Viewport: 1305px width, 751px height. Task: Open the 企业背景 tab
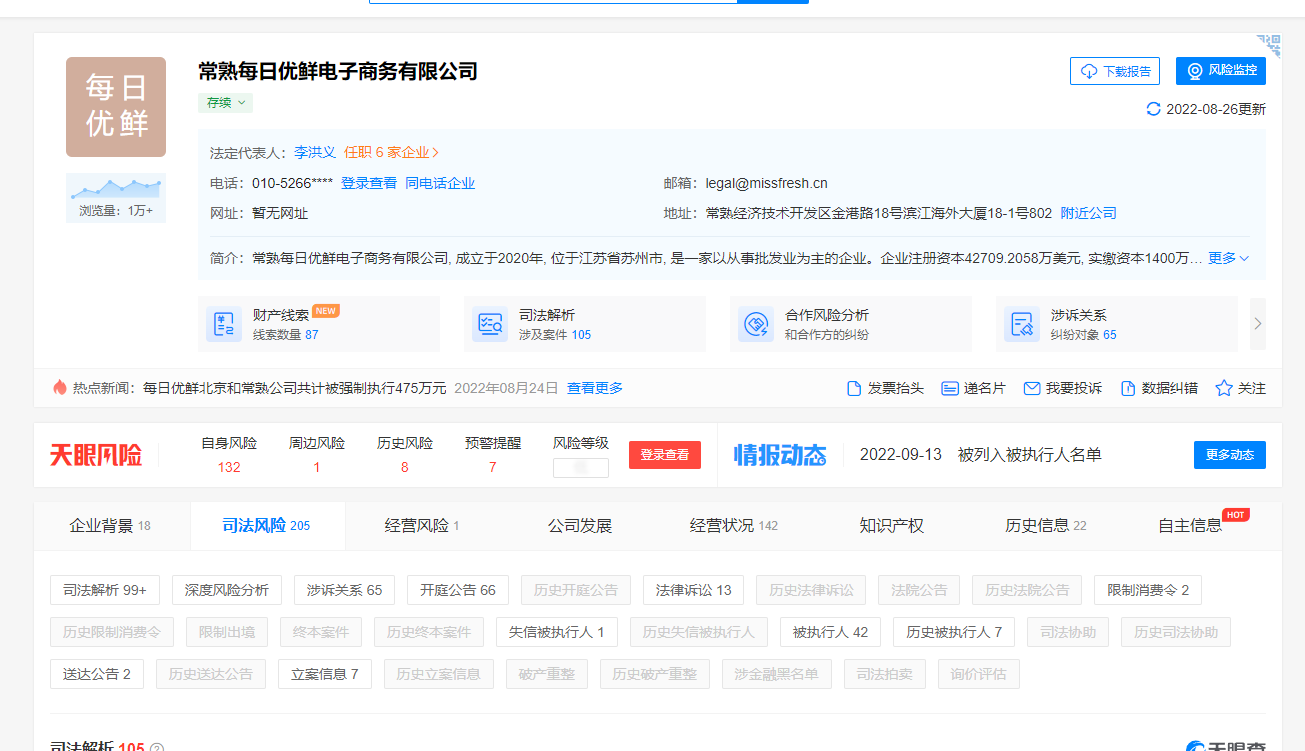[110, 526]
